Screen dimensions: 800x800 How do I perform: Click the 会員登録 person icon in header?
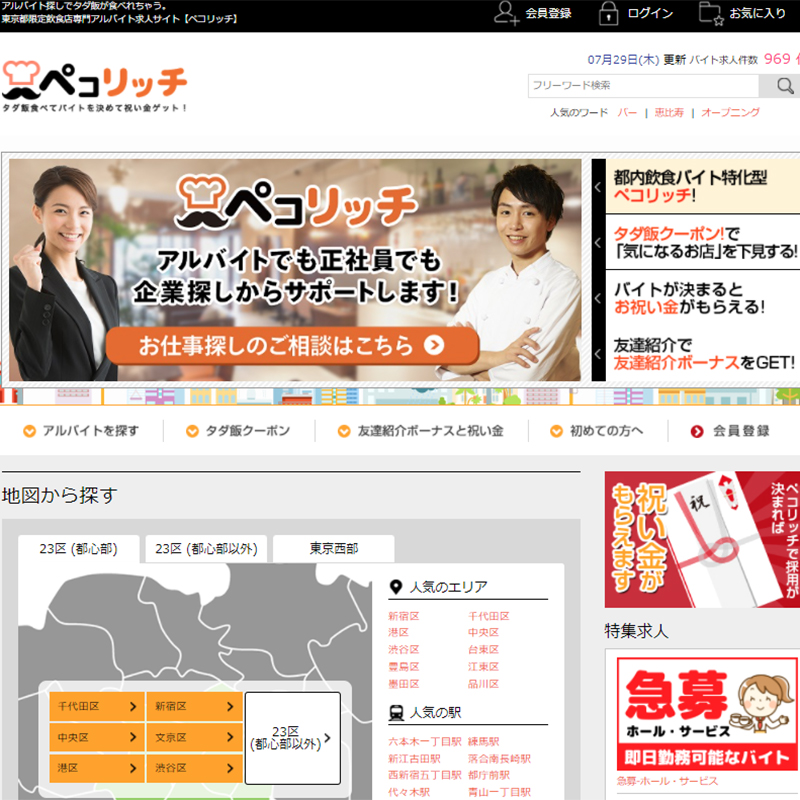506,13
